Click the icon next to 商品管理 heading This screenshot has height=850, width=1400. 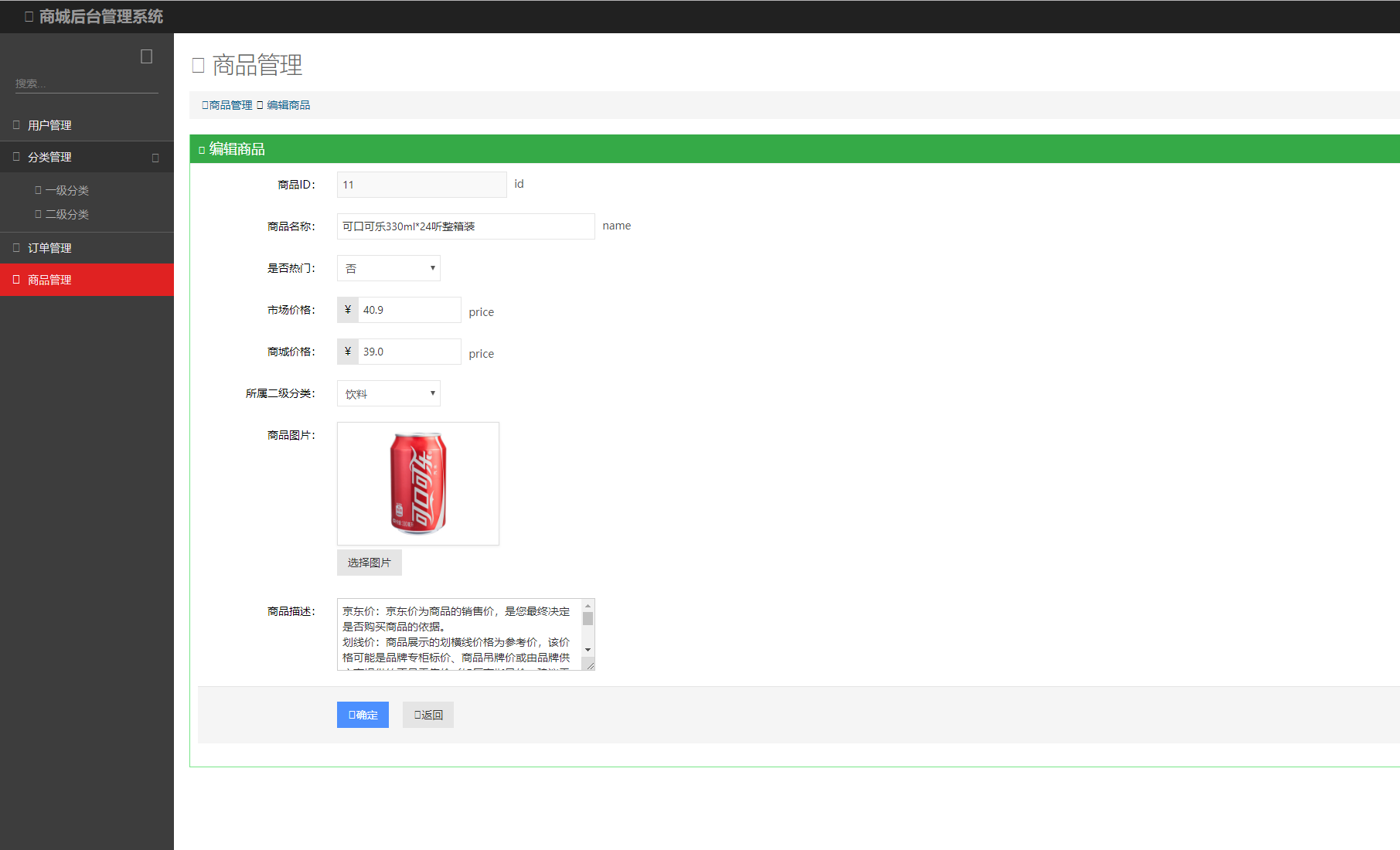(199, 65)
